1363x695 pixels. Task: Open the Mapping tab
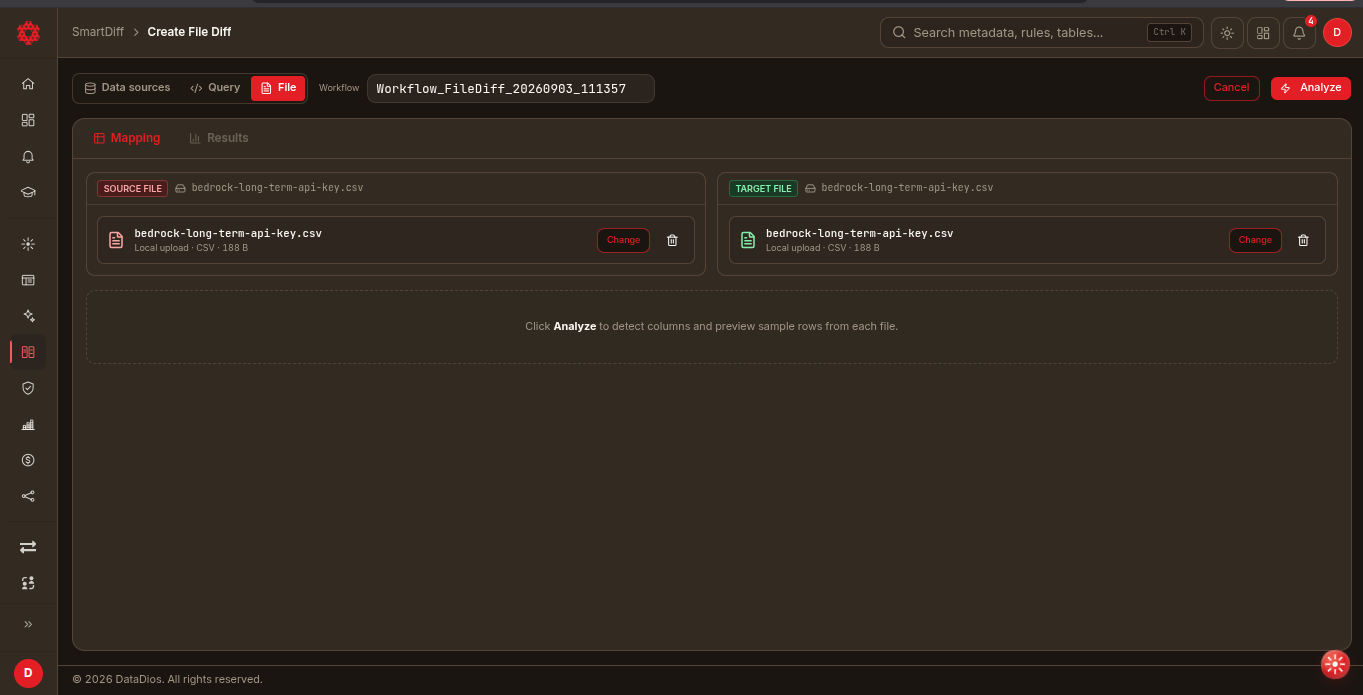pyautogui.click(x=126, y=138)
